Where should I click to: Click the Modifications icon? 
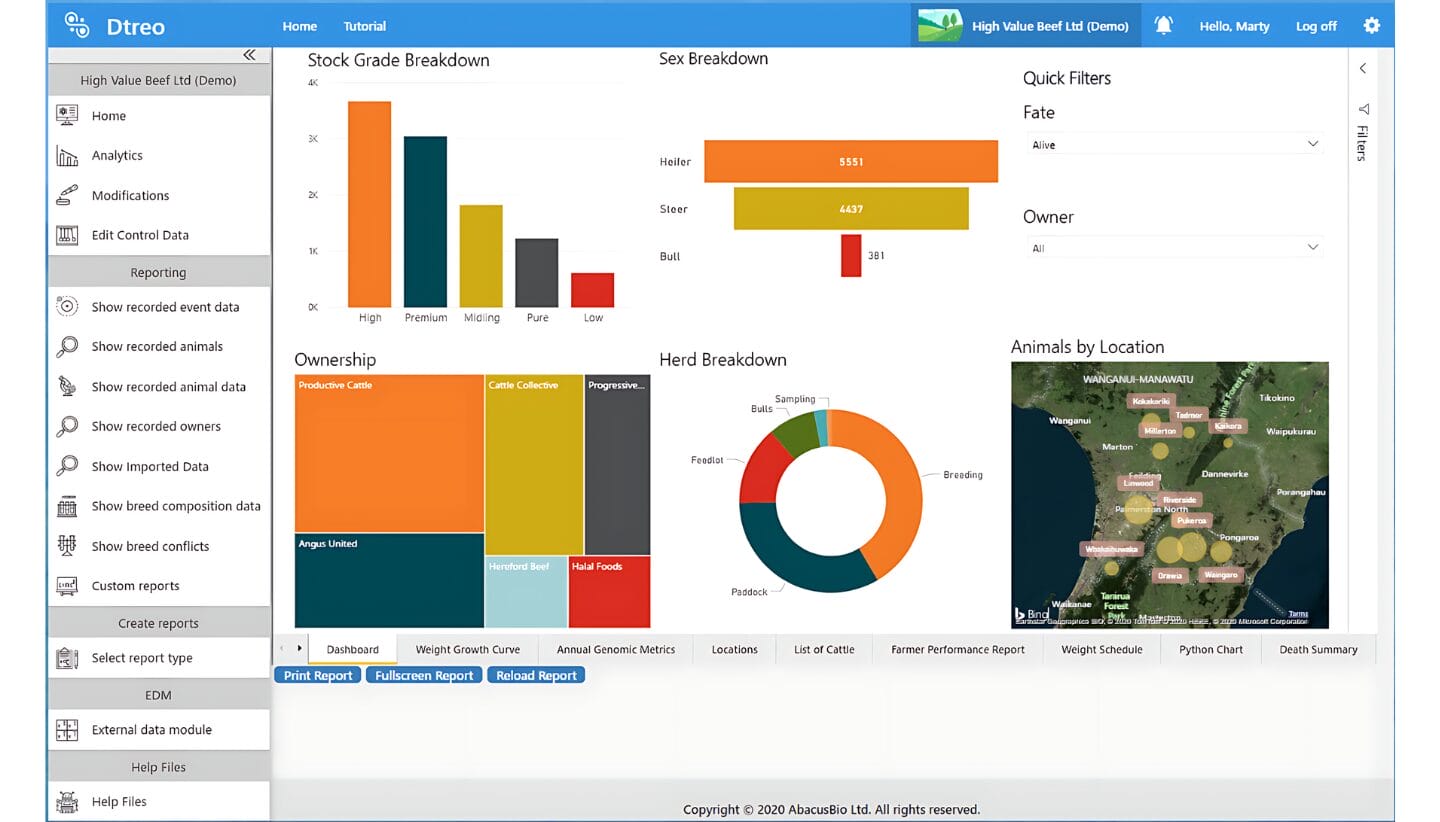coord(67,195)
